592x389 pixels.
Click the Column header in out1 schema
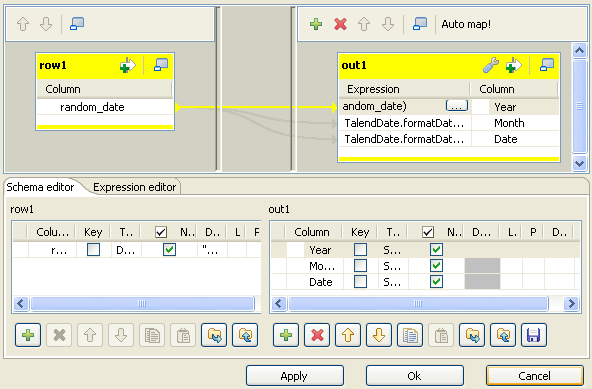pyautogui.click(x=312, y=232)
